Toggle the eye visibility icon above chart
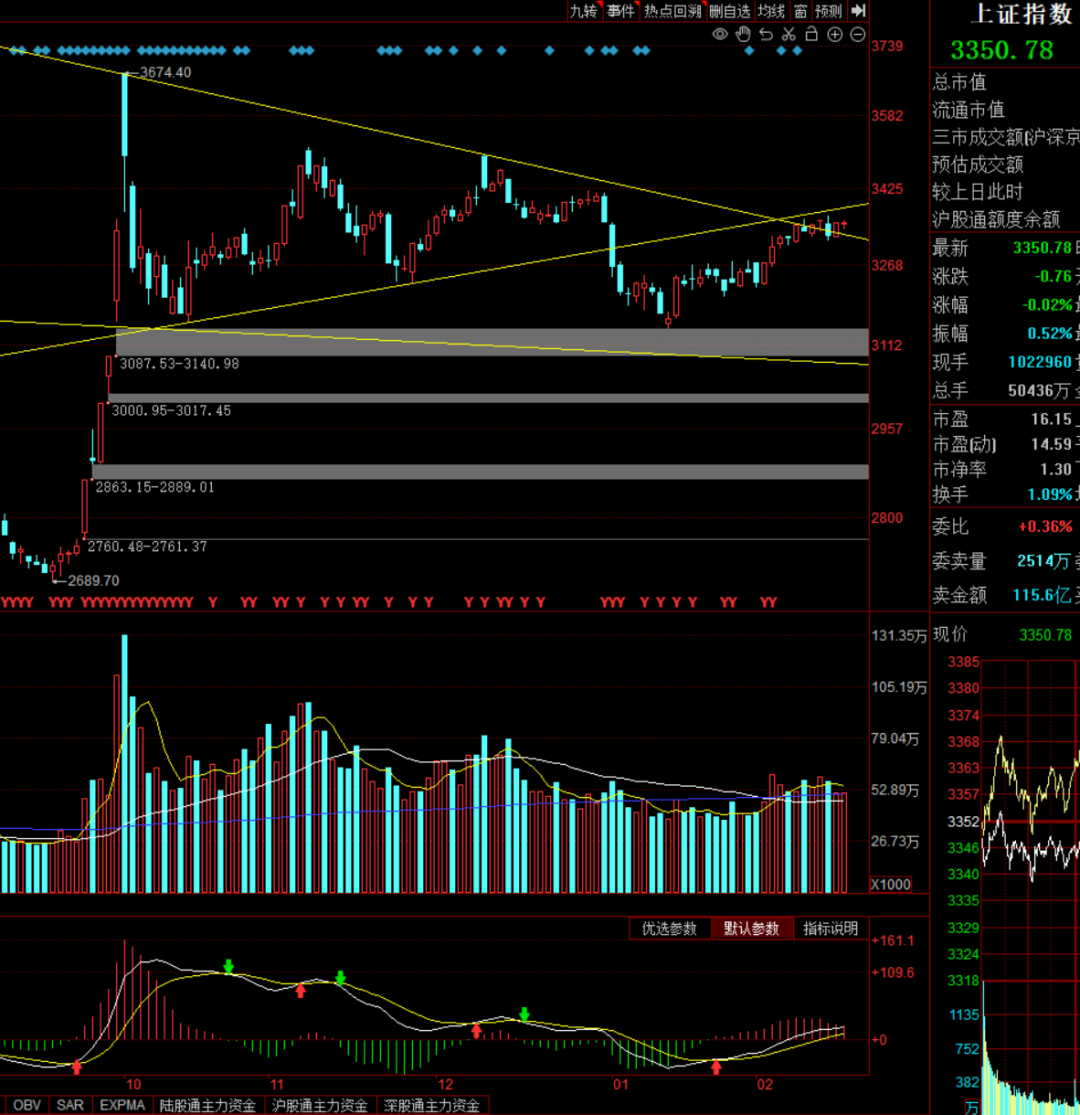 (720, 34)
